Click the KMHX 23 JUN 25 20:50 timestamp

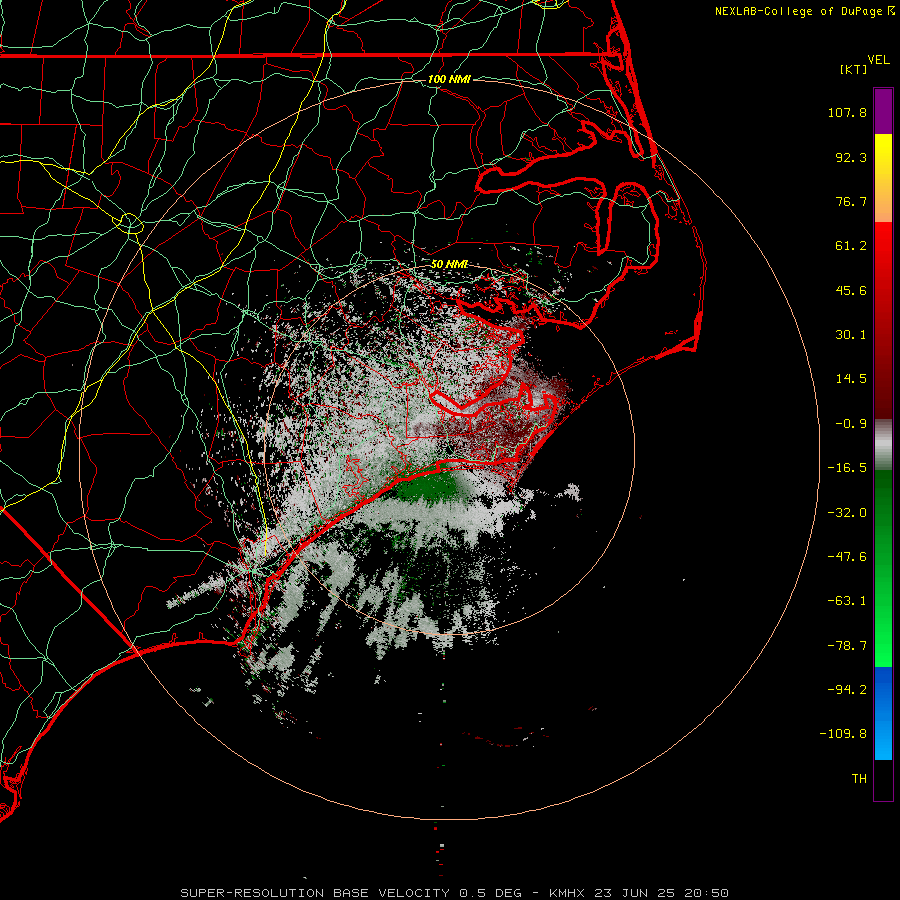click(x=639, y=893)
